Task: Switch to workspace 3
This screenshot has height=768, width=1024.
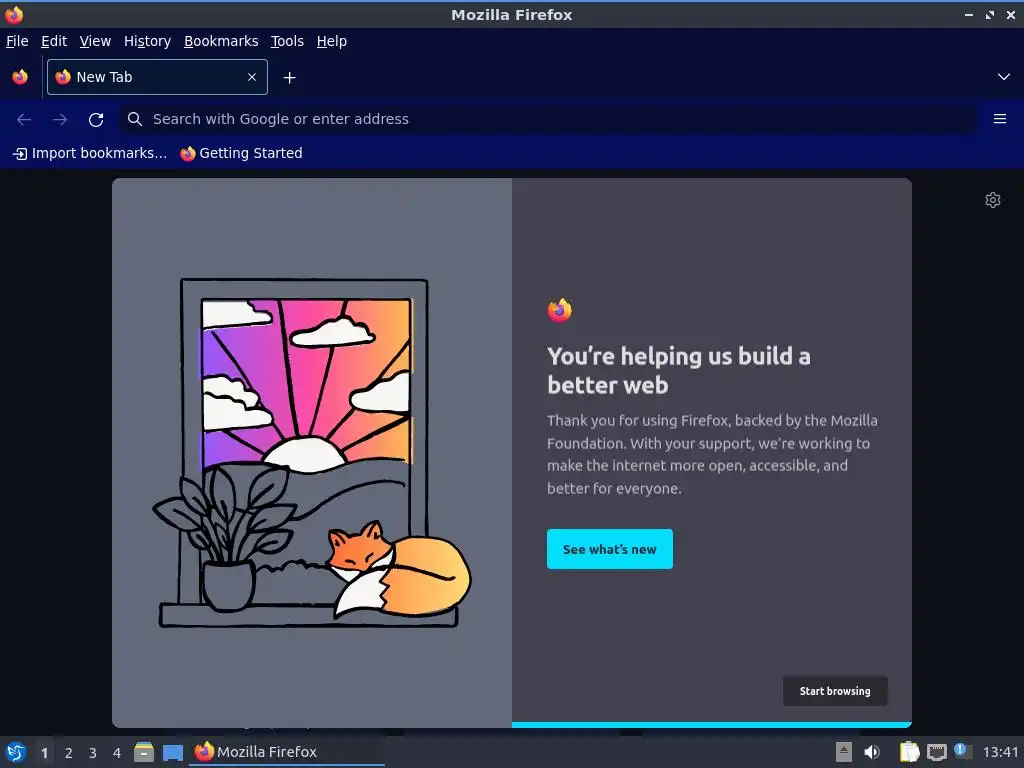Action: coord(93,753)
